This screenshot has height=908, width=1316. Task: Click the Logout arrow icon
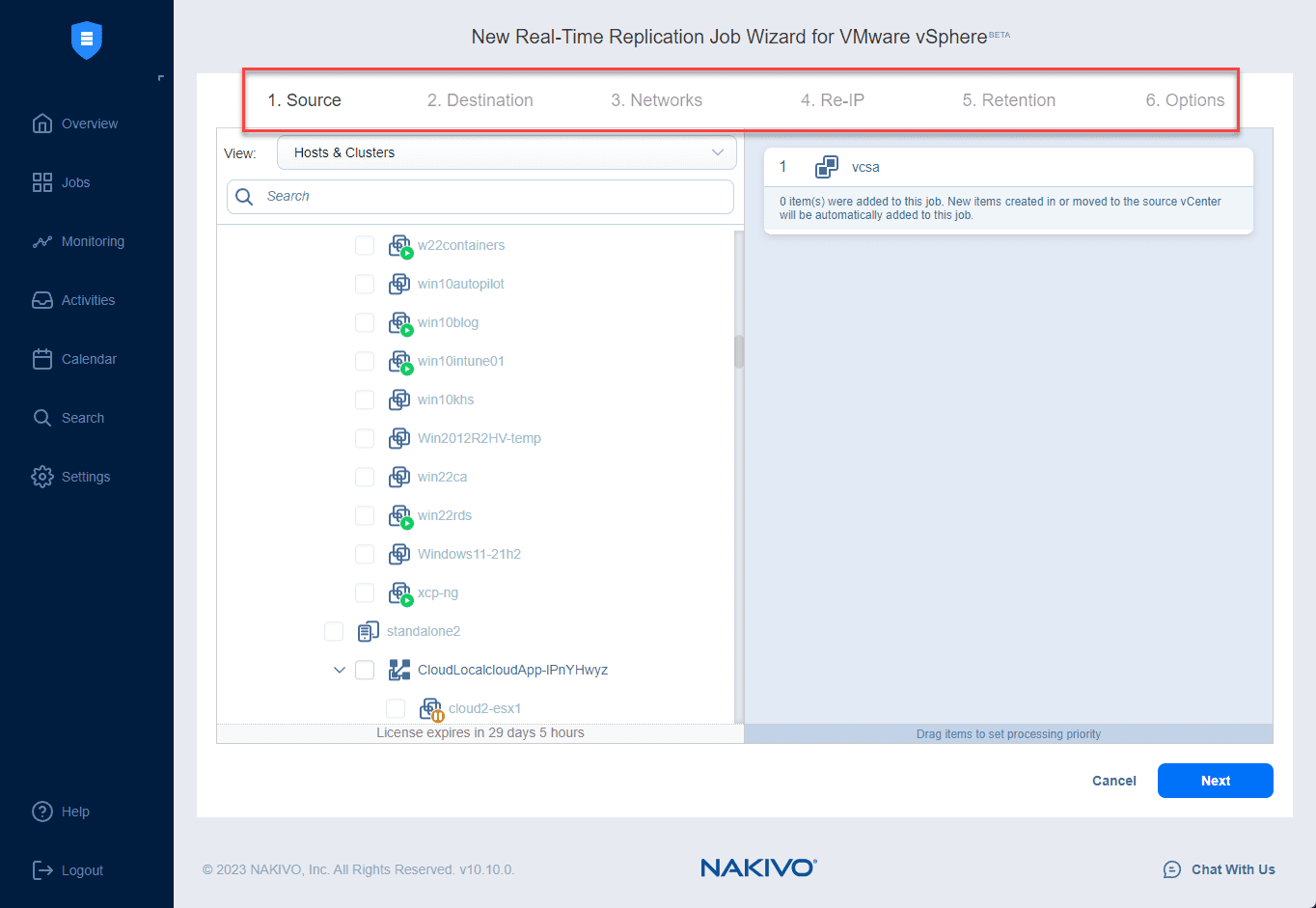click(42, 870)
